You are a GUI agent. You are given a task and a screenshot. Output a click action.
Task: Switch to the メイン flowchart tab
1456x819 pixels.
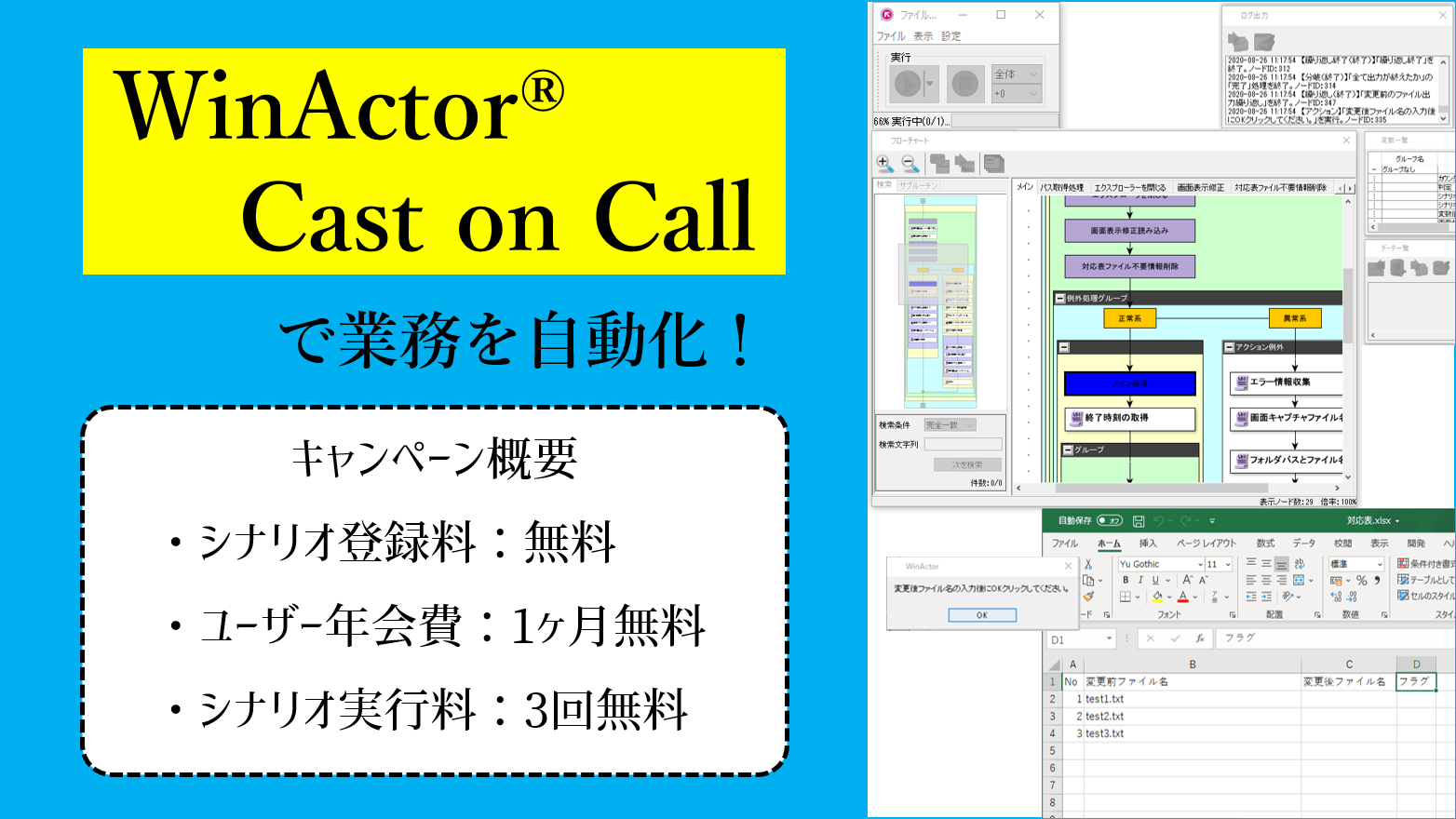(x=1025, y=187)
